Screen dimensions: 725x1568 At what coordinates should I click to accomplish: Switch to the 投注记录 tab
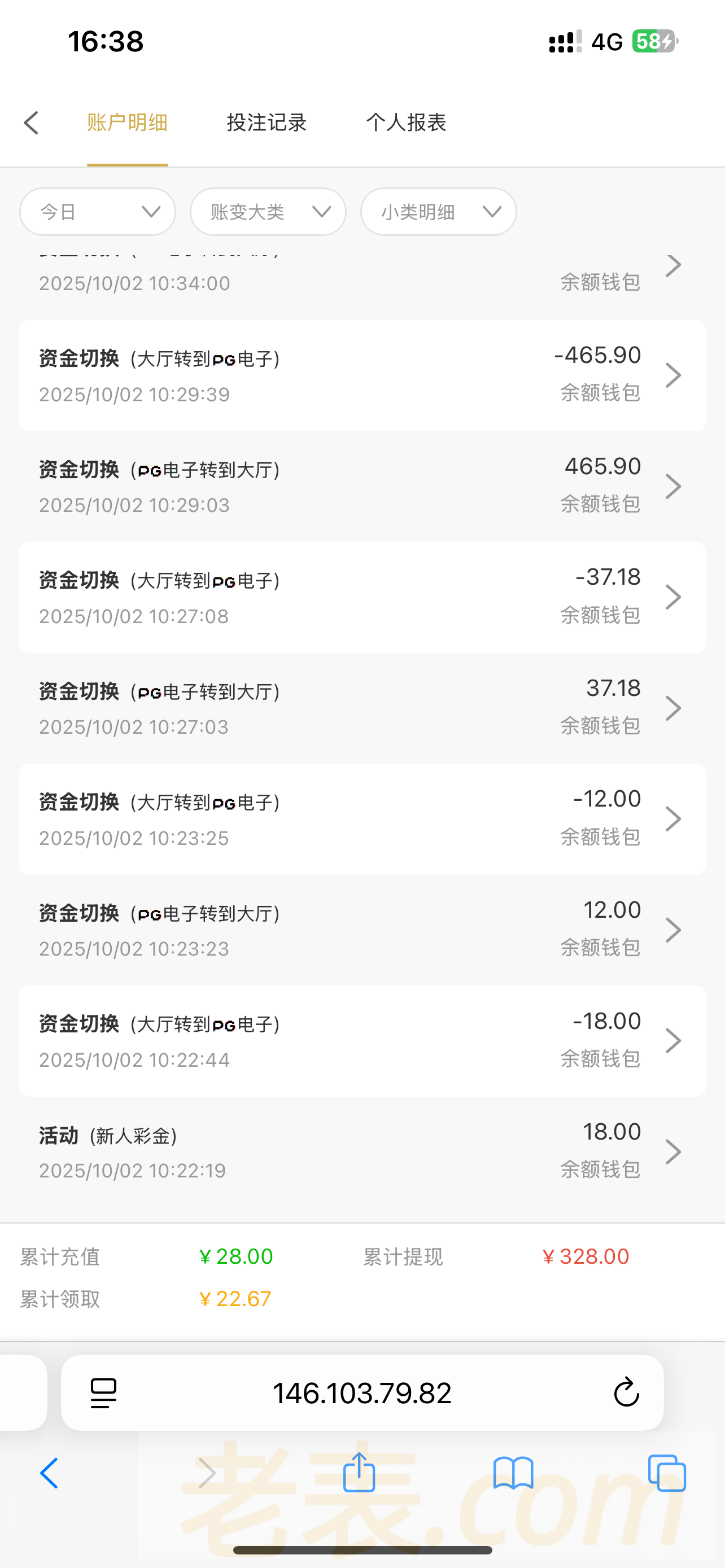click(267, 123)
